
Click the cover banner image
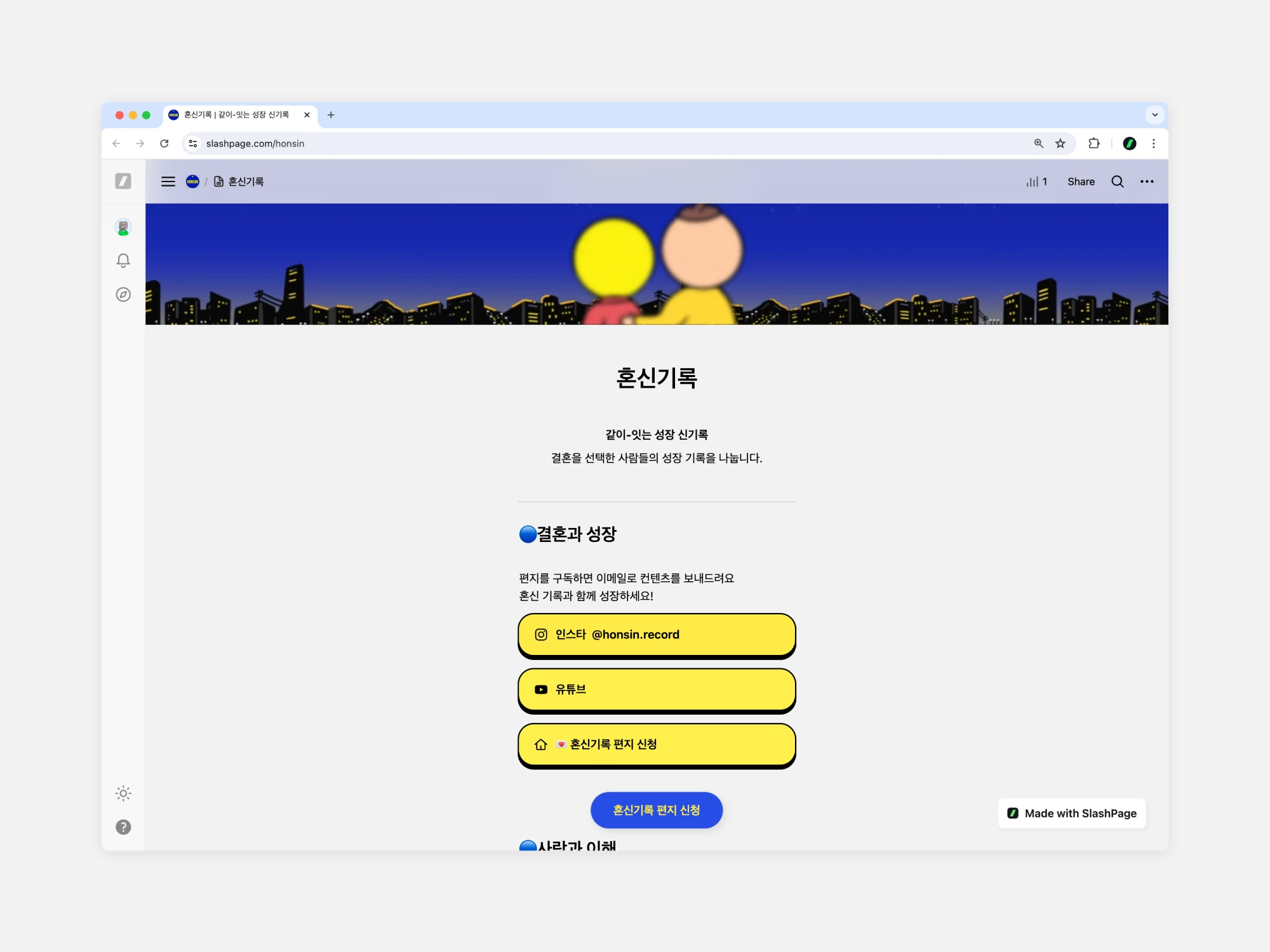click(x=657, y=264)
